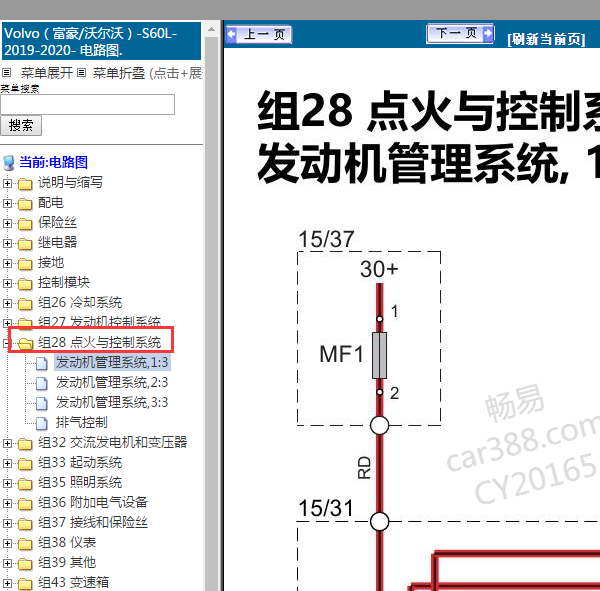Click the 发动机管理系统,1:3 page icon

click(42, 364)
